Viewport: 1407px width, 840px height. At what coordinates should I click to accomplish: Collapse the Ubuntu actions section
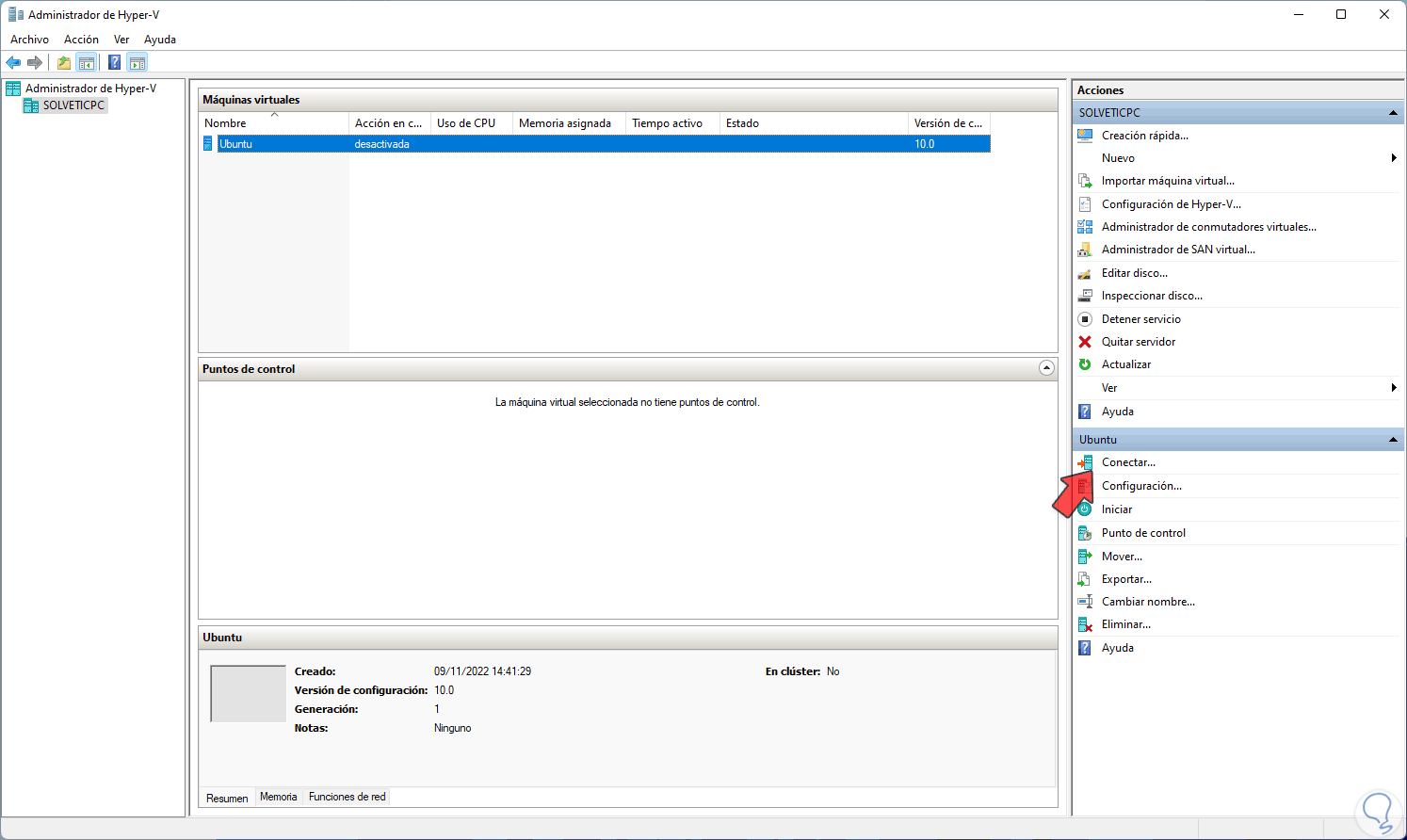tap(1393, 440)
